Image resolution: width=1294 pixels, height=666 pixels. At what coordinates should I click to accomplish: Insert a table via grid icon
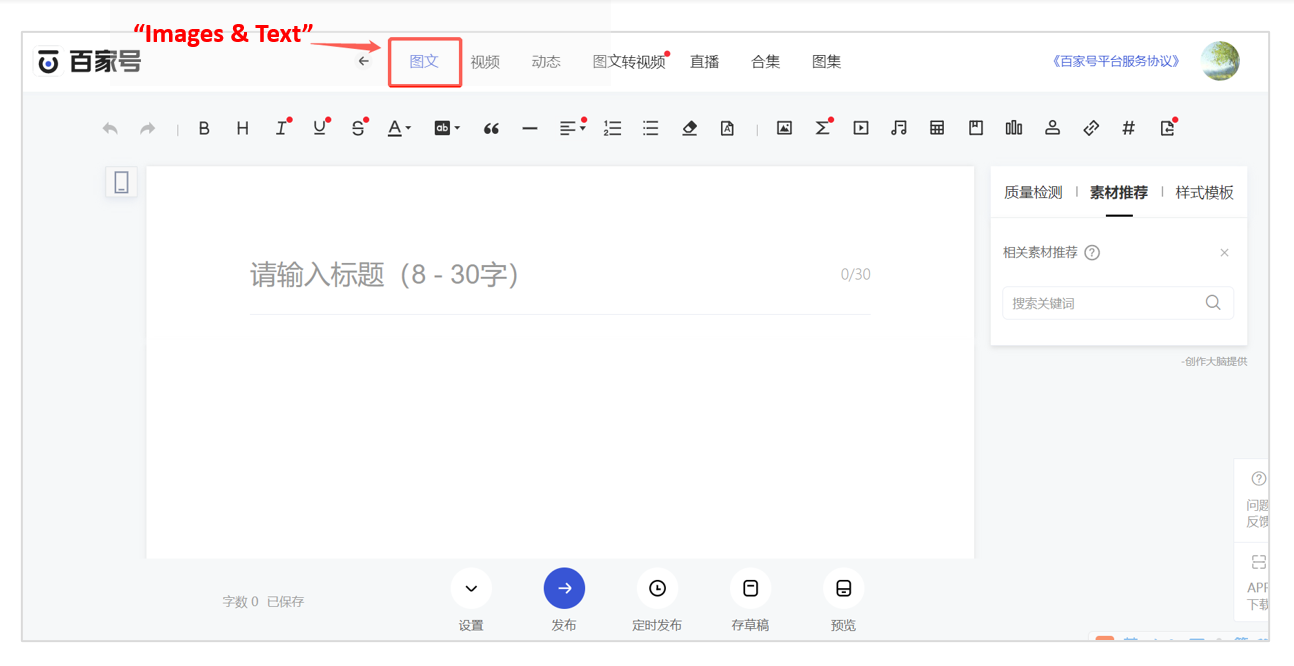click(x=937, y=128)
